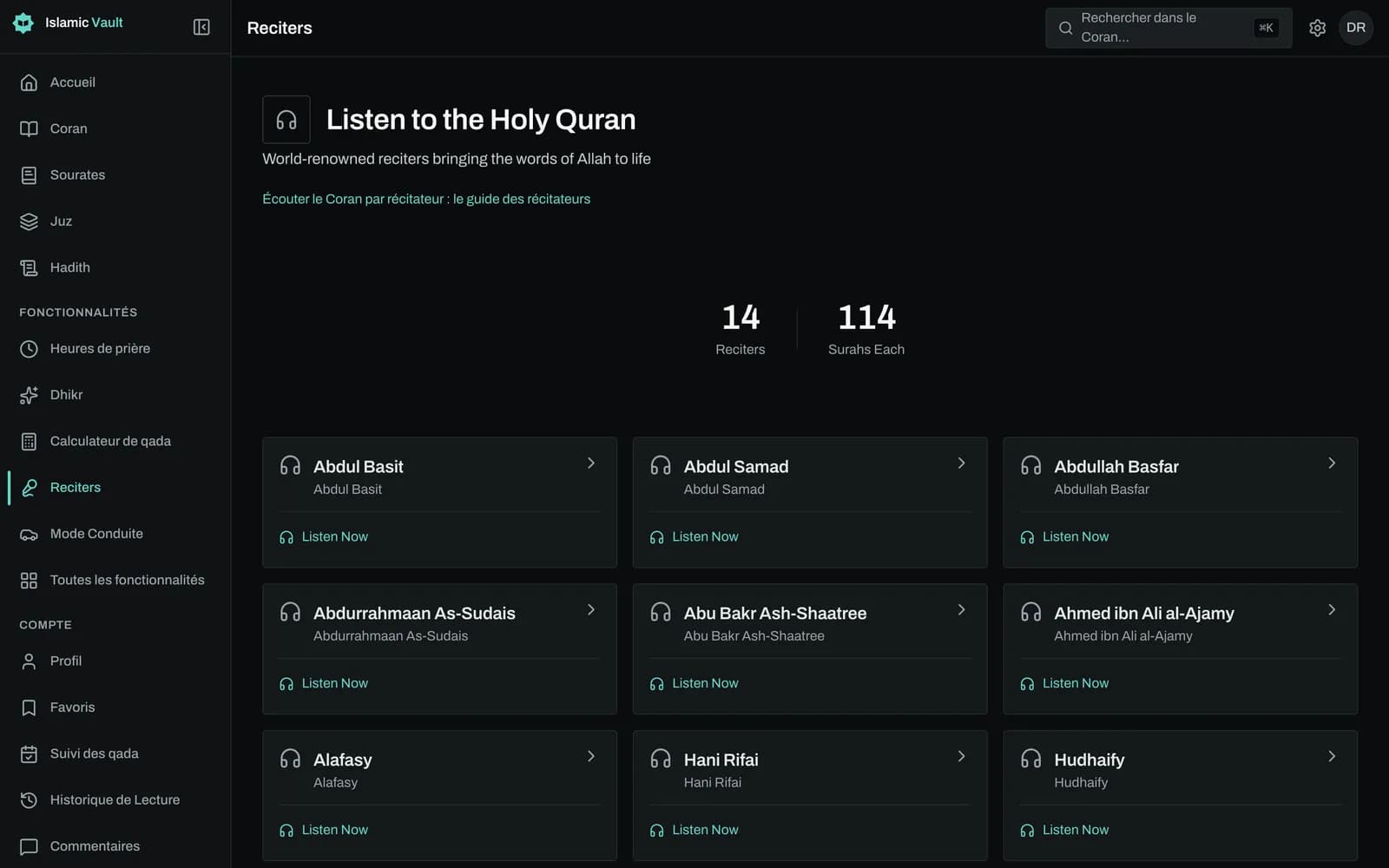Open DR user avatar menu
The height and width of the screenshot is (868, 1389).
coord(1355,28)
